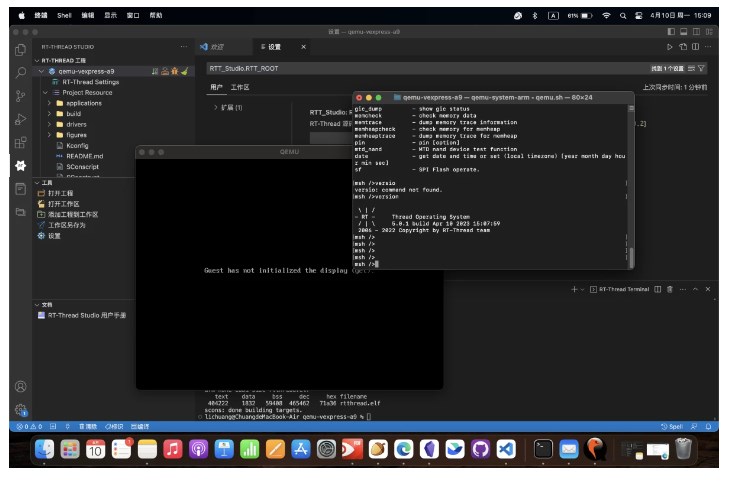Expand the applications folder

coord(49,103)
